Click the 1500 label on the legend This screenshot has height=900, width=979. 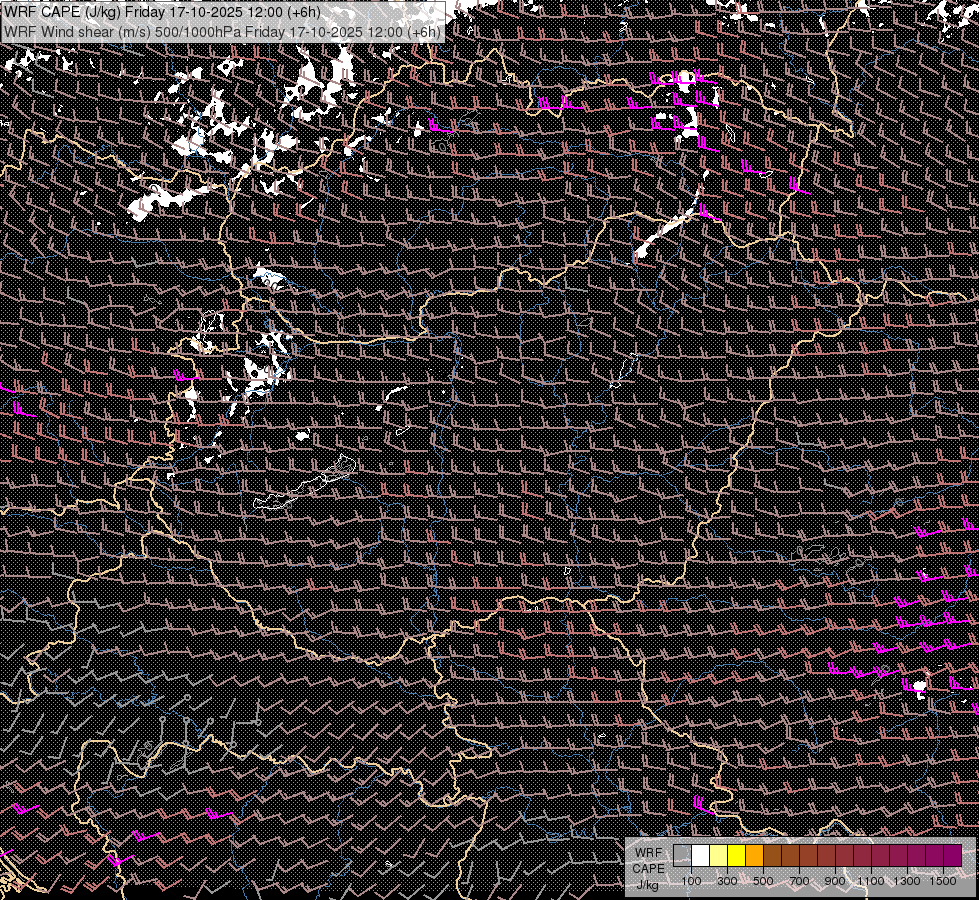pyautogui.click(x=942, y=881)
